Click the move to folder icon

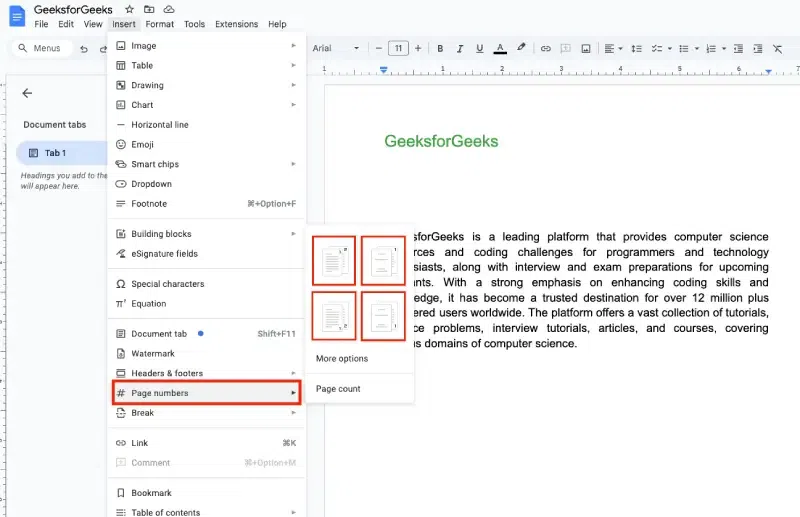tap(149, 9)
